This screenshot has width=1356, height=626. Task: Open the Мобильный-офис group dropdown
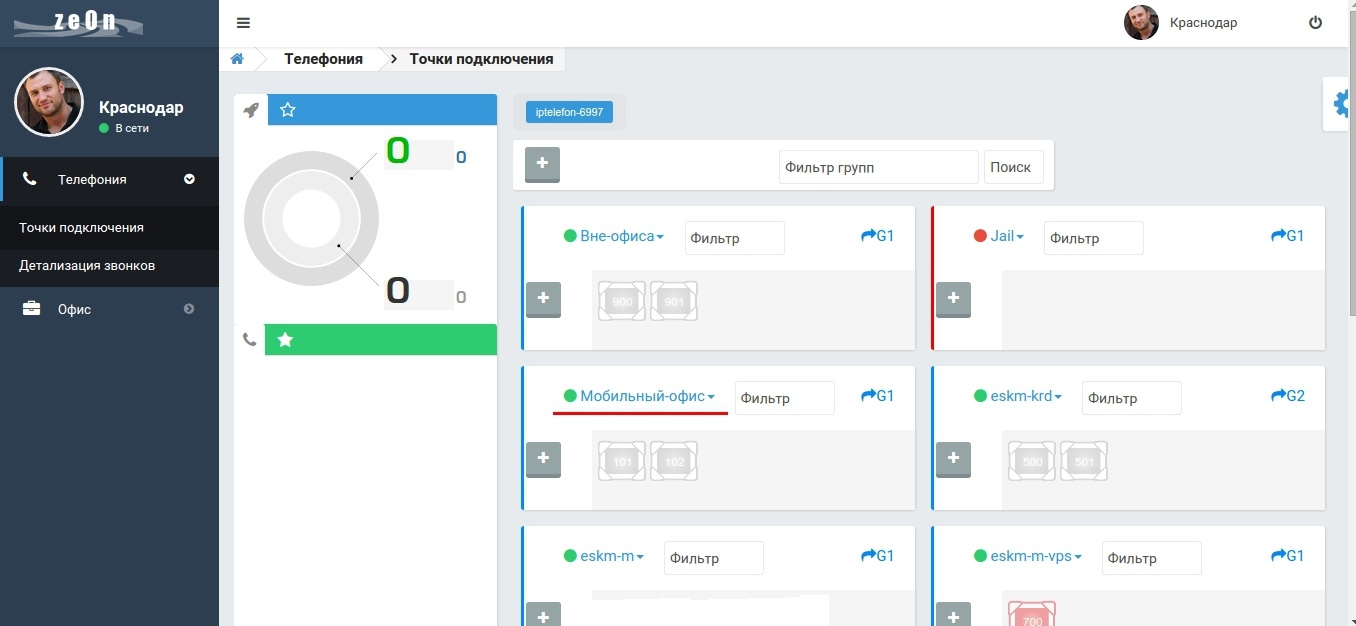coord(640,396)
